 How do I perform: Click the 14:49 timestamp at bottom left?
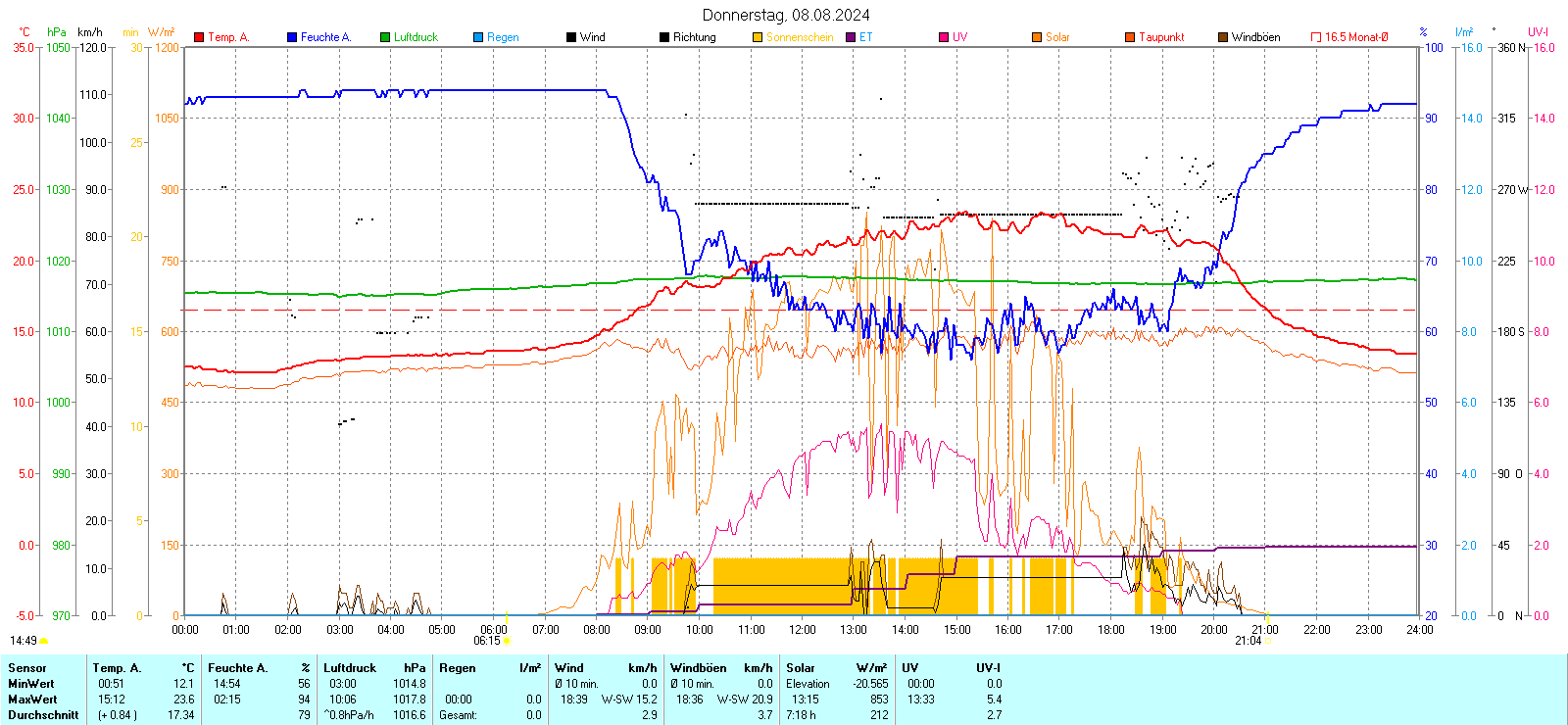pyautogui.click(x=24, y=641)
